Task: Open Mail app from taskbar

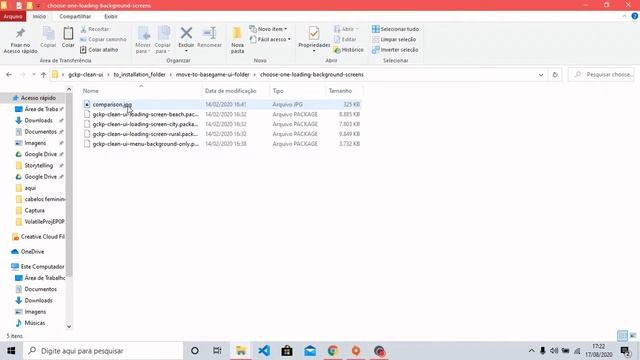Action: coord(310,351)
